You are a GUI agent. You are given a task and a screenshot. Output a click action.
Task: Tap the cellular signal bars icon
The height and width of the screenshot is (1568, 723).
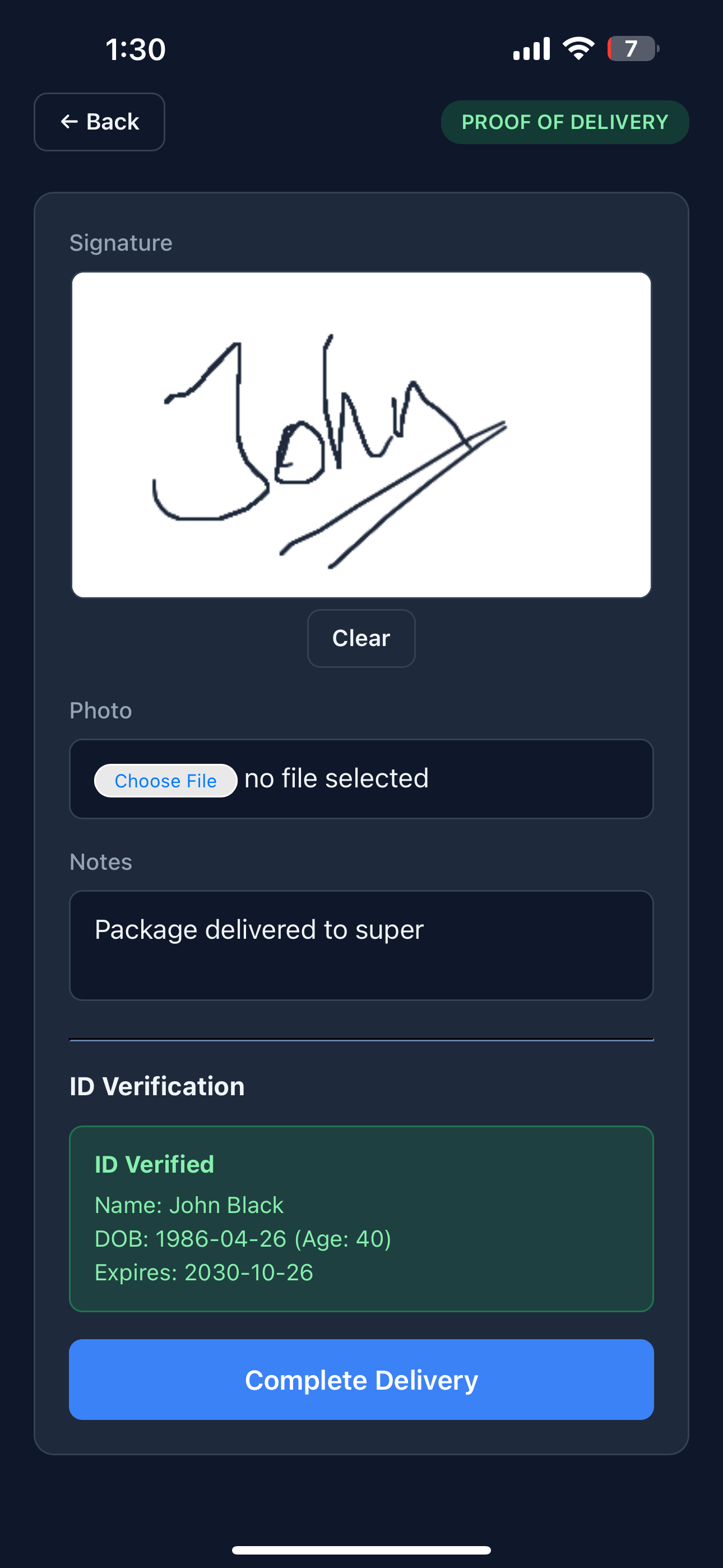pos(531,49)
